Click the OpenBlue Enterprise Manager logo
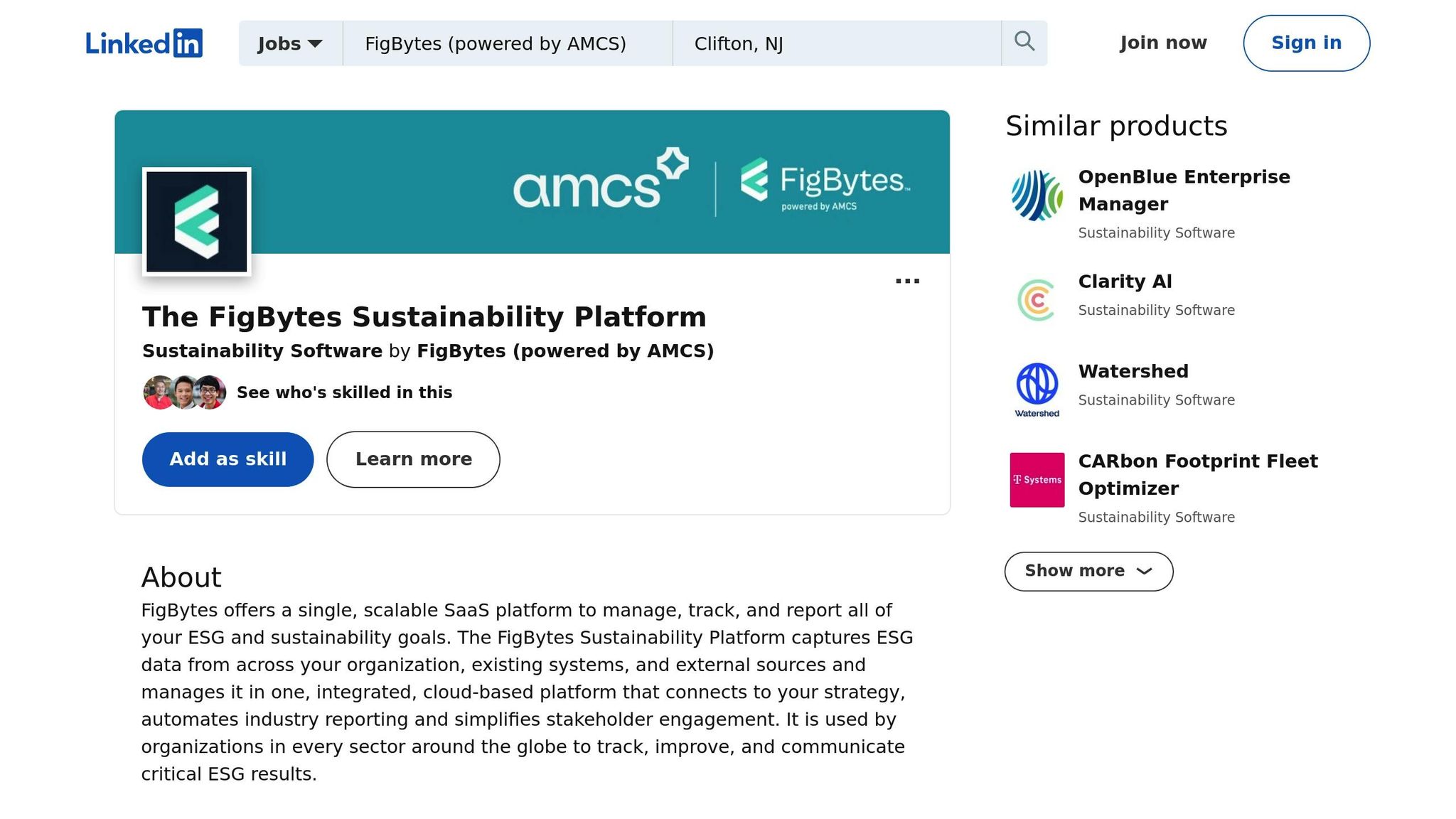This screenshot has width=1456, height=819. 1037,196
